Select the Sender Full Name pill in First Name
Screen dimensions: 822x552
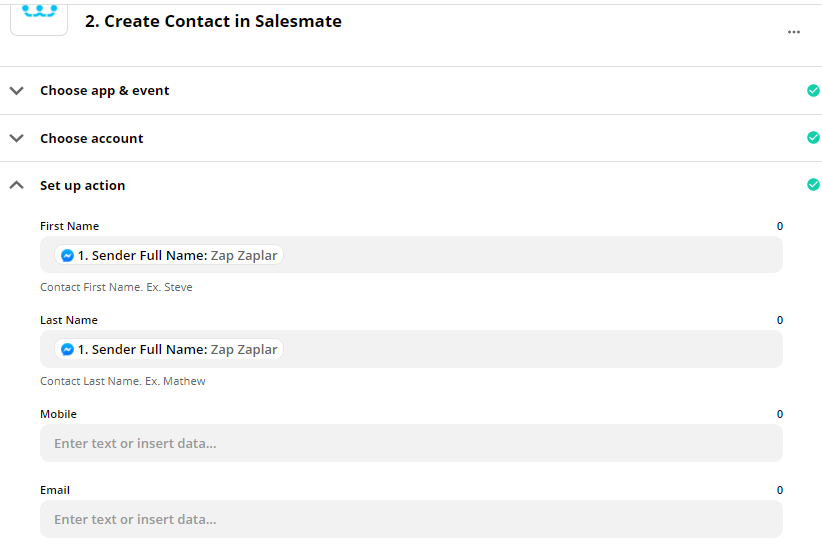pos(169,255)
